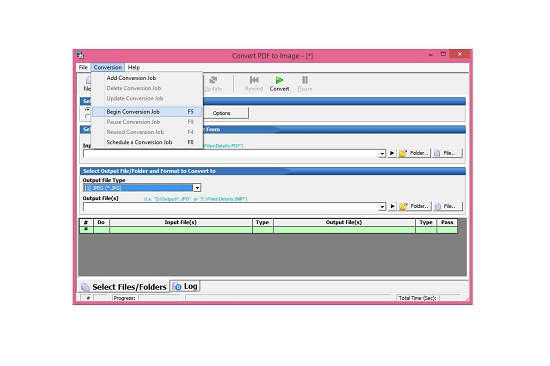Click the Update toolbar icon
Viewport: 550px width, 366px height.
213,80
